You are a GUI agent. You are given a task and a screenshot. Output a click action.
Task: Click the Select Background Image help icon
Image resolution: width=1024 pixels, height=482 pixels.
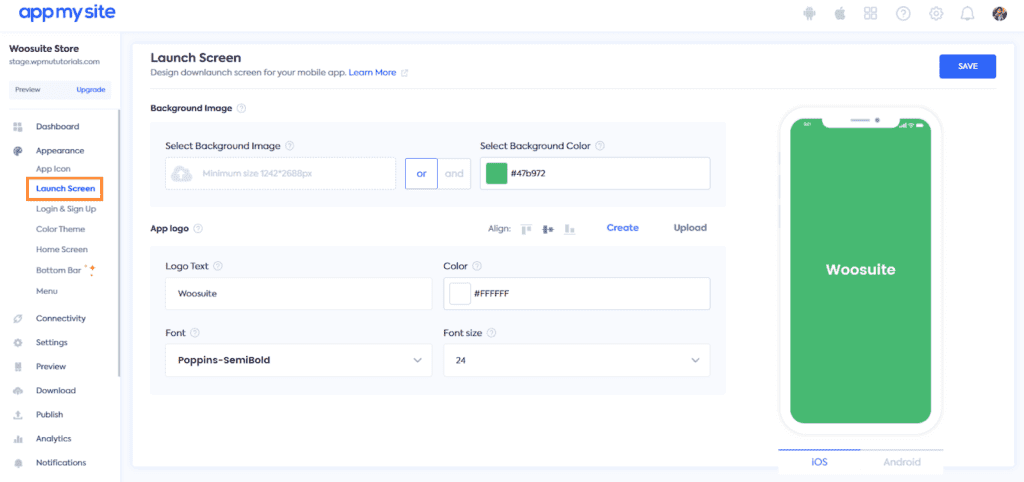pyautogui.click(x=290, y=146)
